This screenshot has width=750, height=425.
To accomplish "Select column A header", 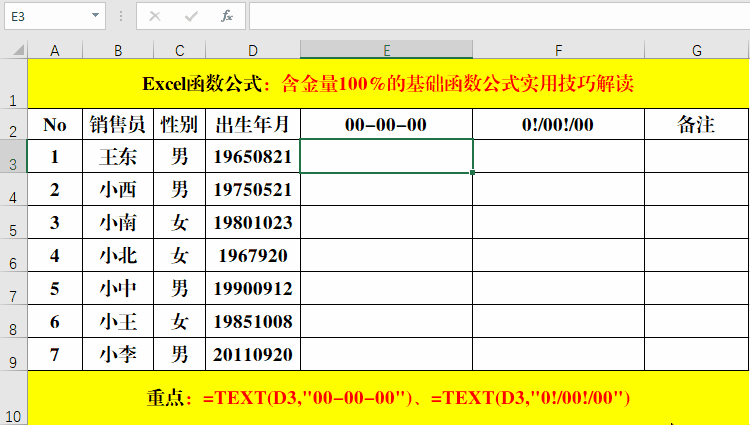I will (55, 50).
